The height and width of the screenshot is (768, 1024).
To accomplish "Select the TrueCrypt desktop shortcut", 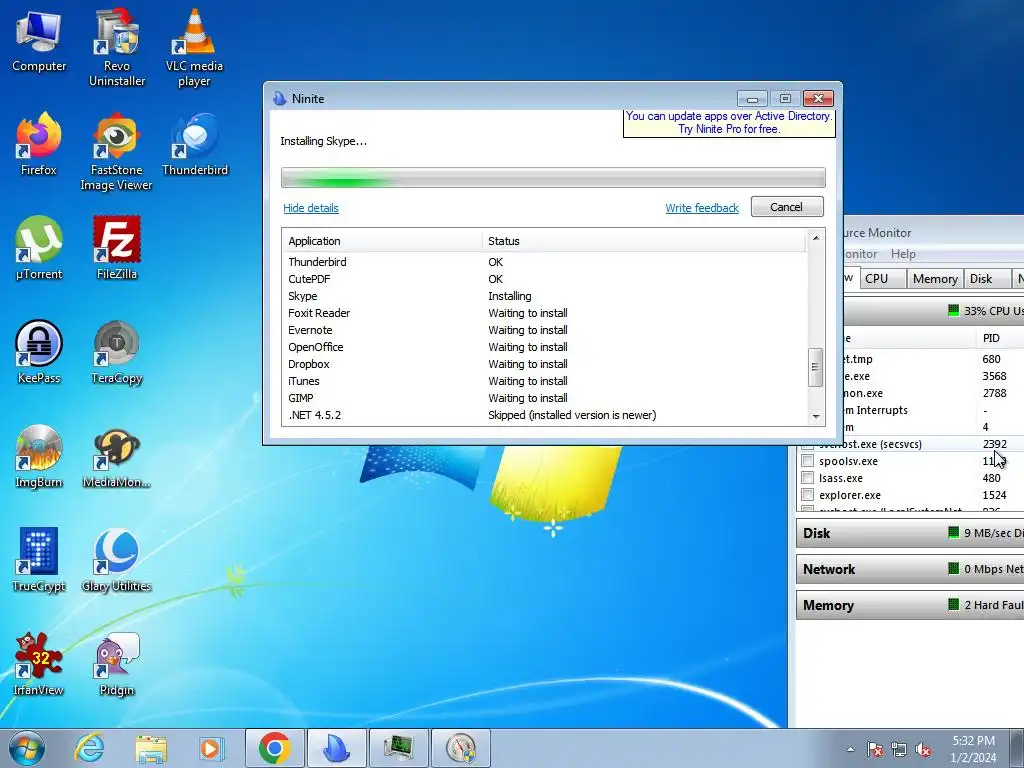I will pyautogui.click(x=39, y=561).
